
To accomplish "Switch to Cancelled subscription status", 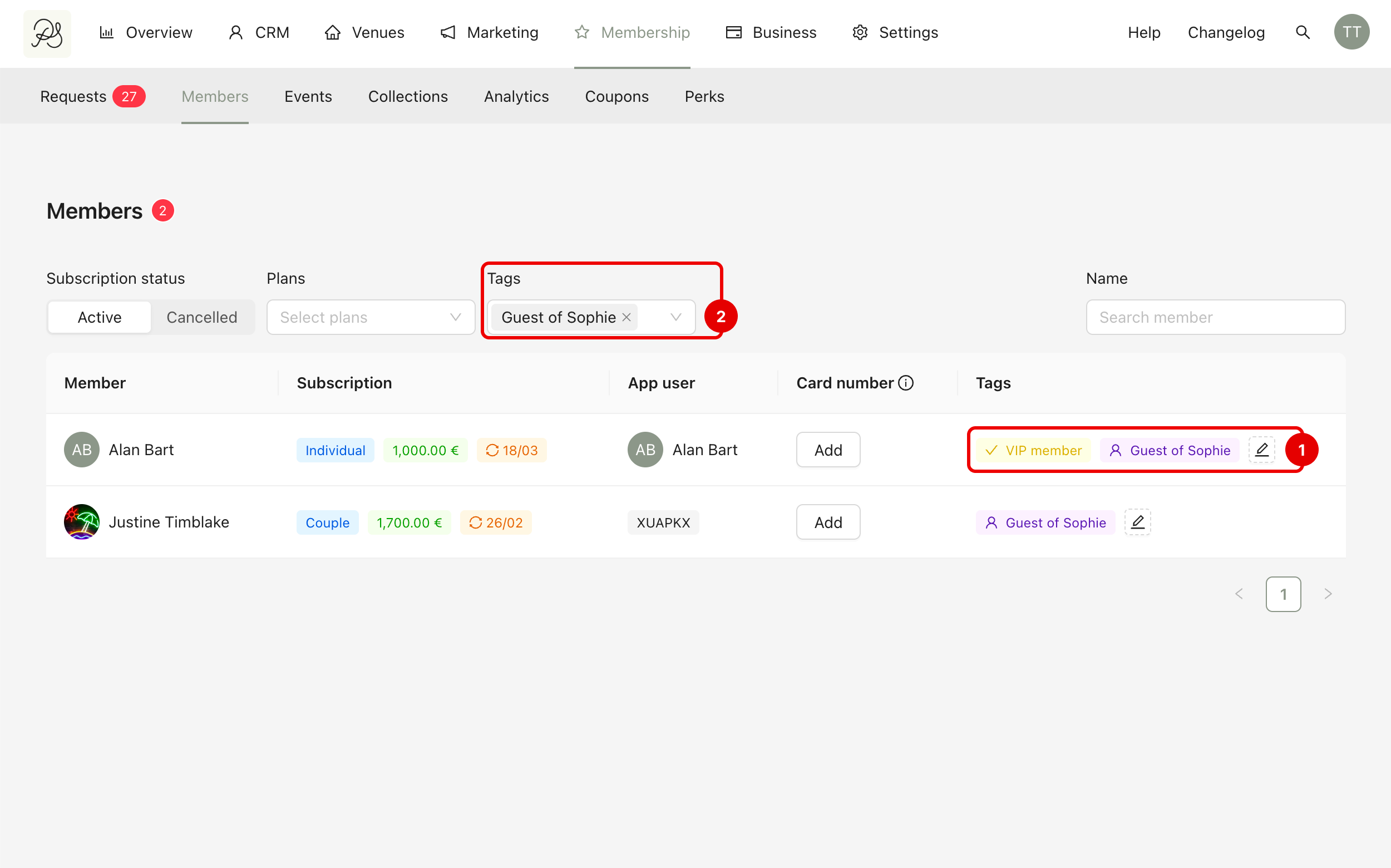I will tap(201, 318).
